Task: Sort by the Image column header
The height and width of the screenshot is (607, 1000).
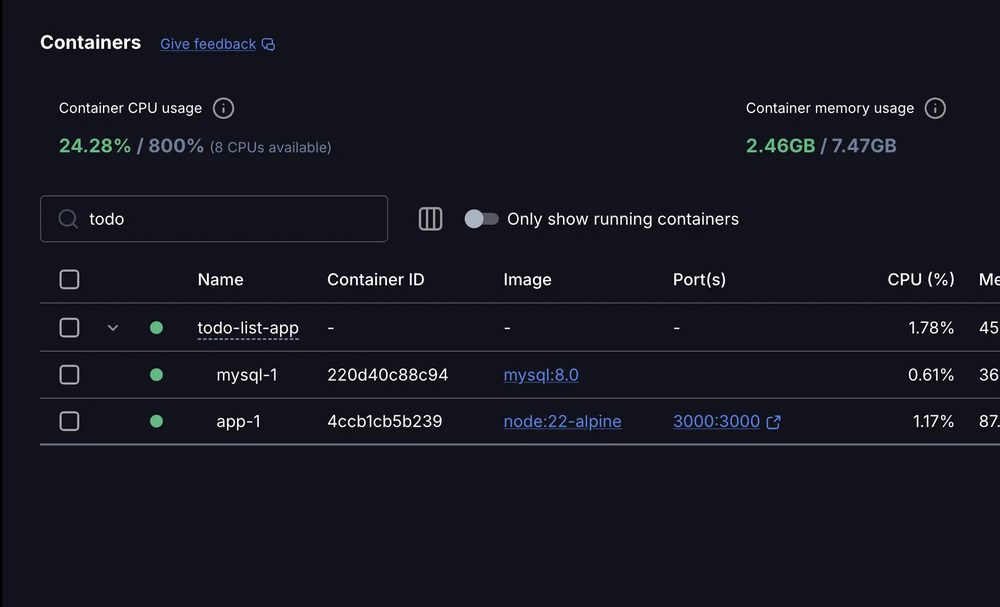Action: 527,279
